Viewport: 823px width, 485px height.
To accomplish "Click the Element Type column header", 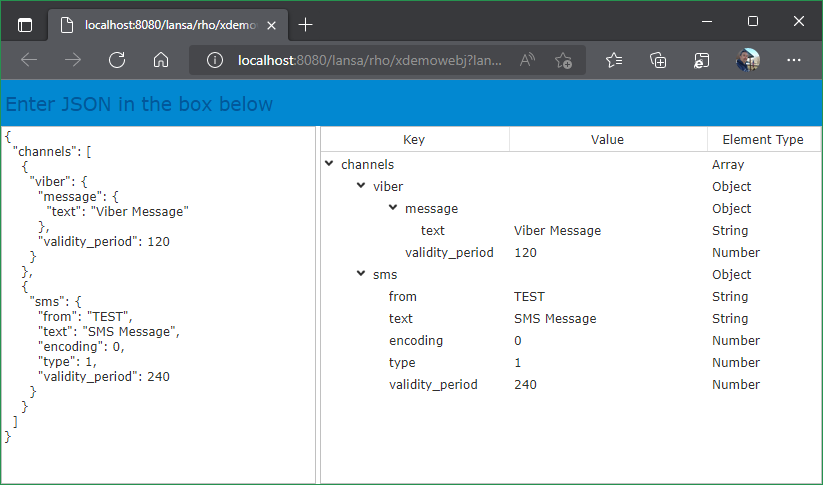I will pyautogui.click(x=762, y=139).
